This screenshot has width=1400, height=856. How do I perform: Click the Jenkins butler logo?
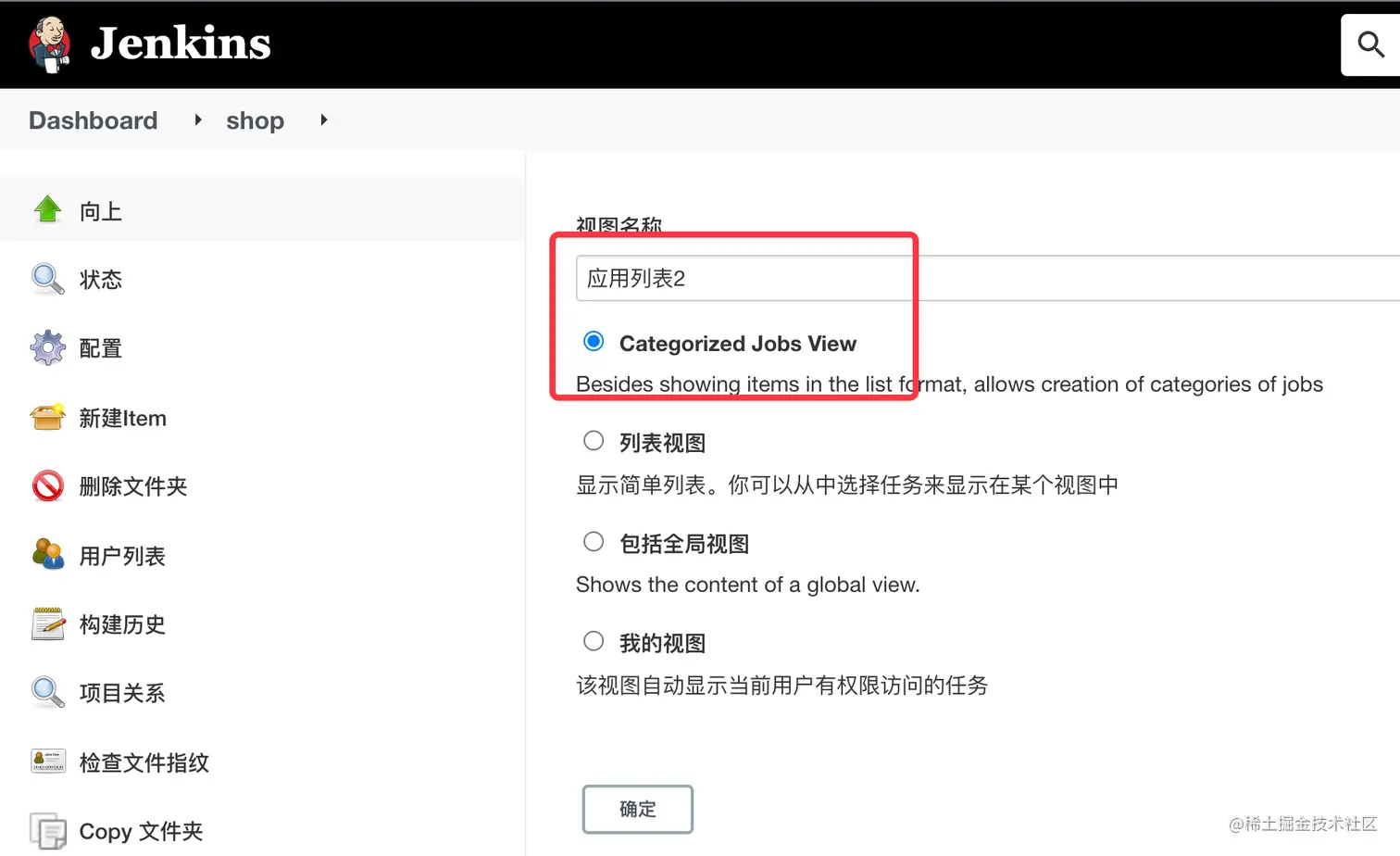pos(50,44)
